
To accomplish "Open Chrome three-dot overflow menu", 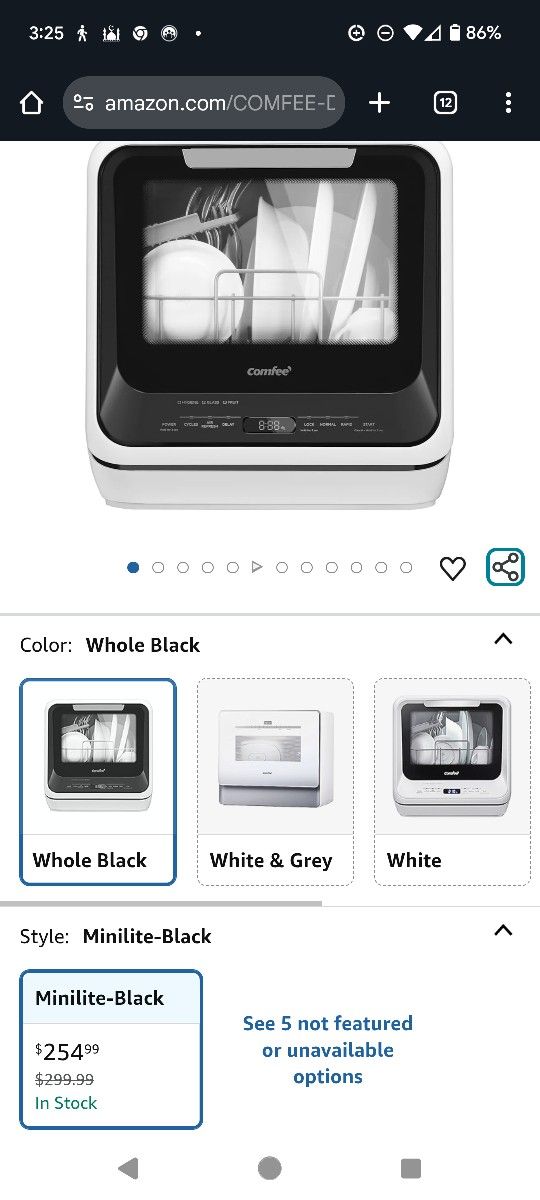I will click(508, 102).
